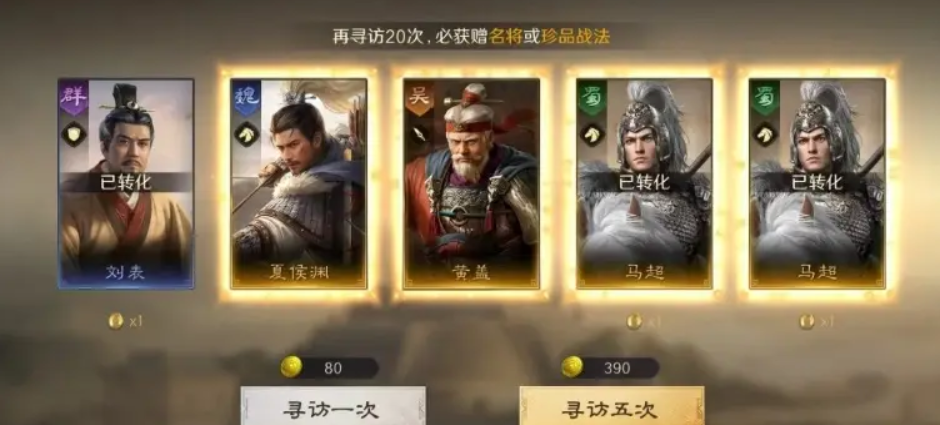Click the 夏侯渊 name label
This screenshot has height=425, width=940.
299,273
